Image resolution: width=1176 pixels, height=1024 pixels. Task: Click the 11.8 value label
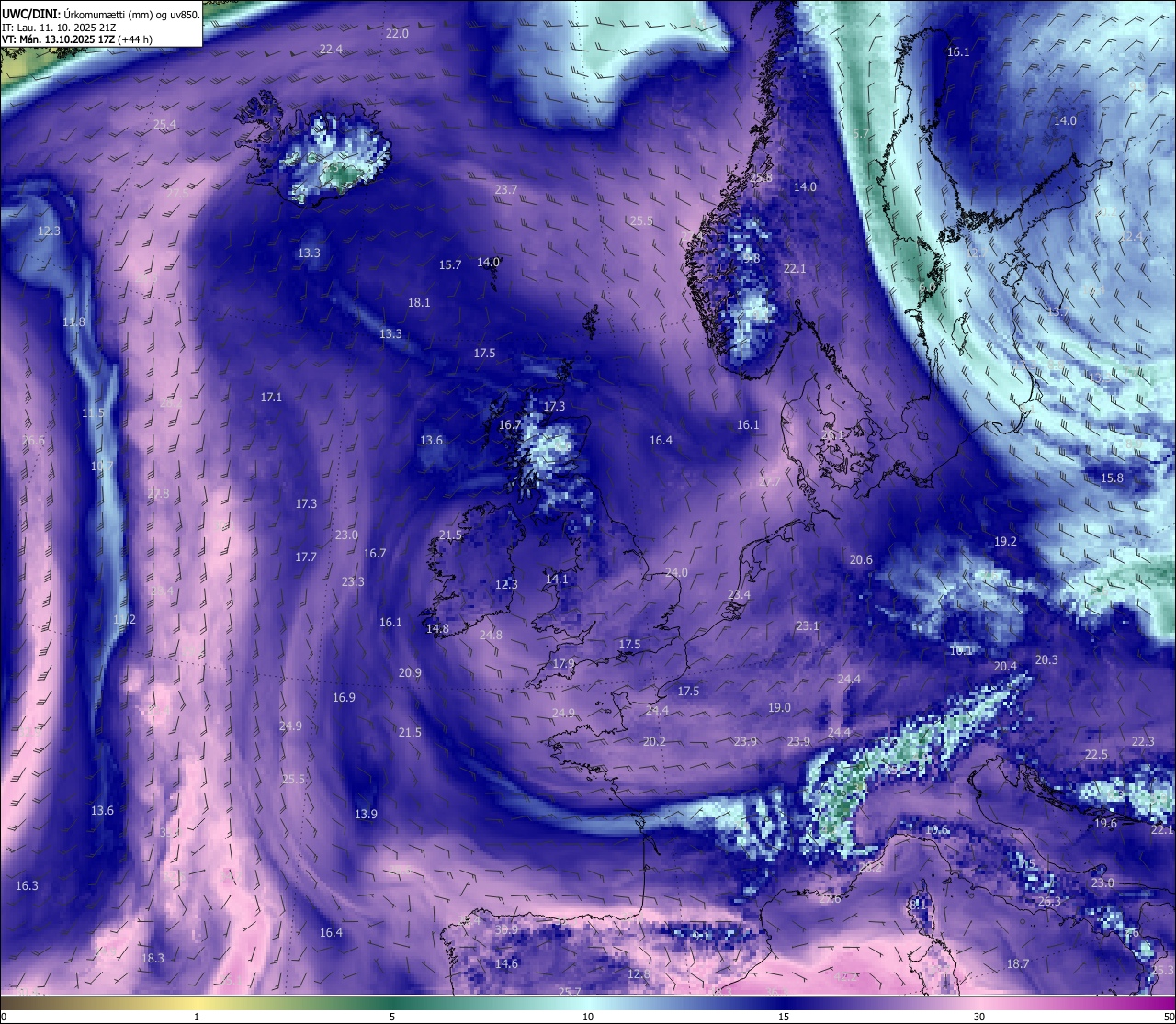74,321
